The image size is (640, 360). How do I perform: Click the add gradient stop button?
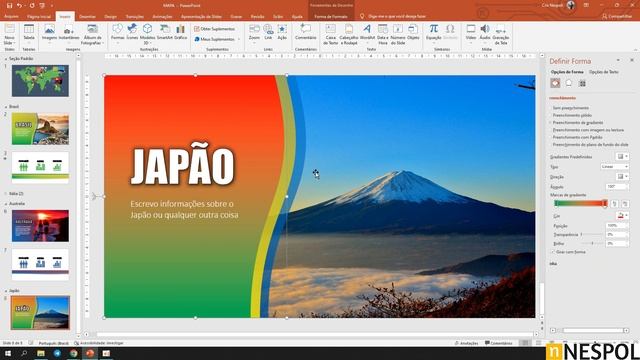(x=614, y=204)
